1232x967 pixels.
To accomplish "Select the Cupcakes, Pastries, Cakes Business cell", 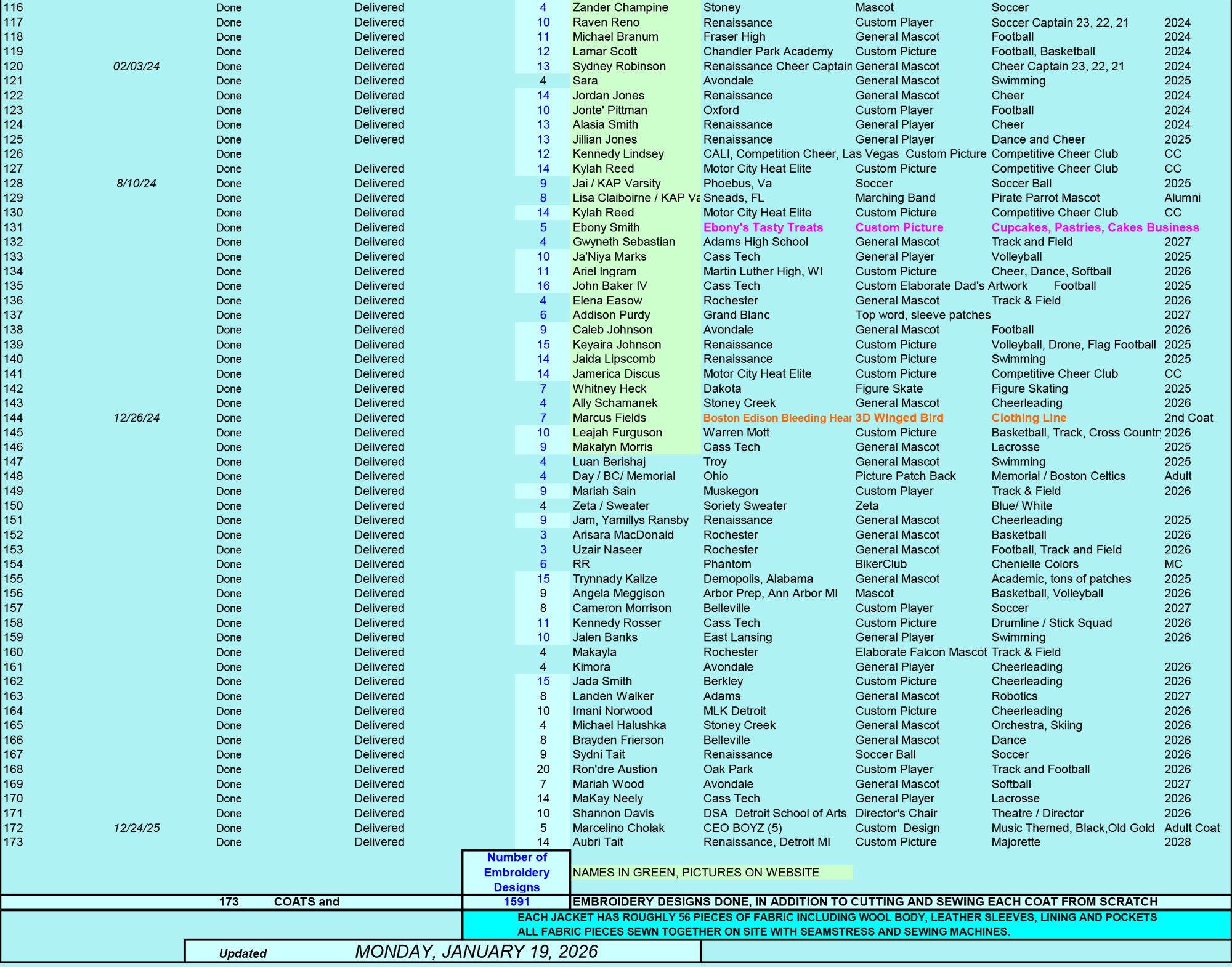I will 1095,227.
